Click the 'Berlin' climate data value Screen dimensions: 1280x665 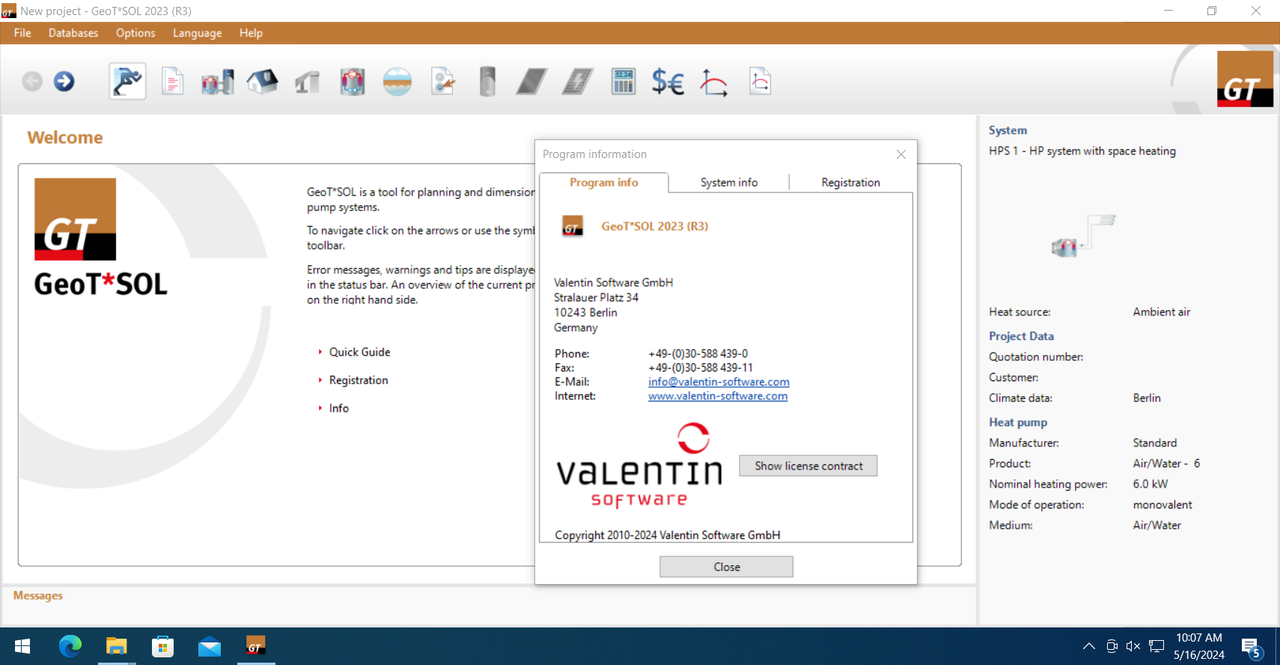1147,398
